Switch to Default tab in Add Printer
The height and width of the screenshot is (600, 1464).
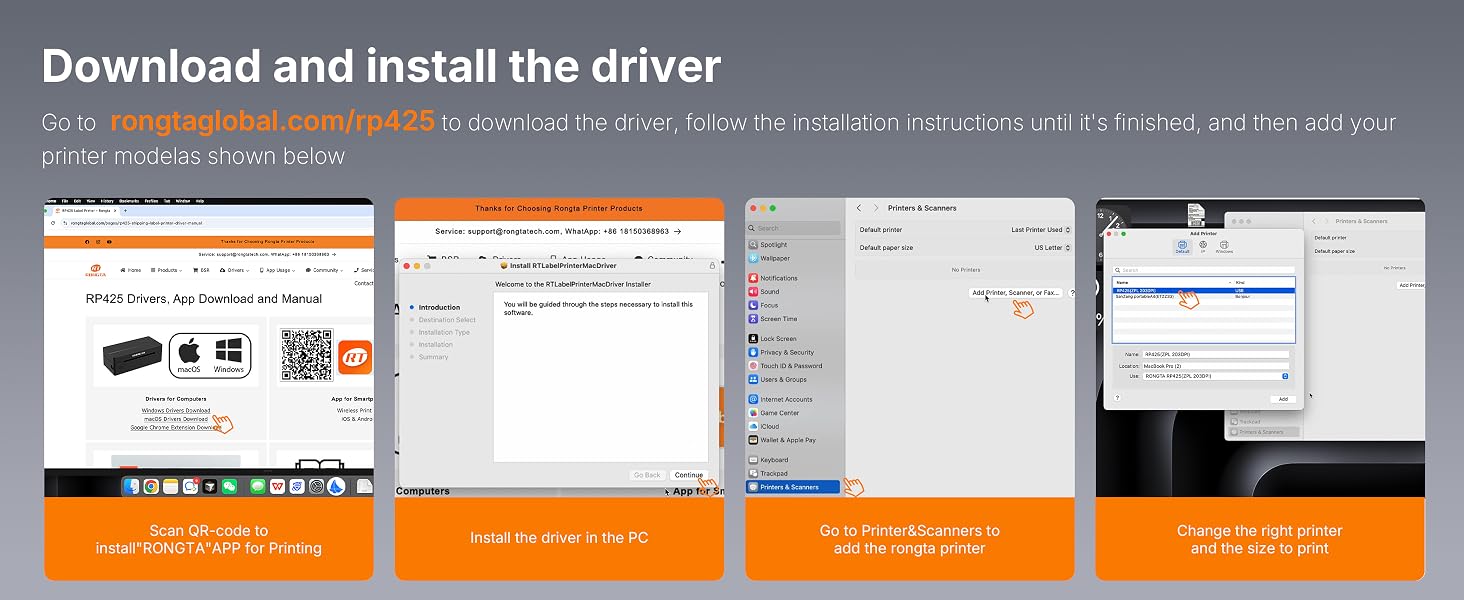pos(1182,246)
